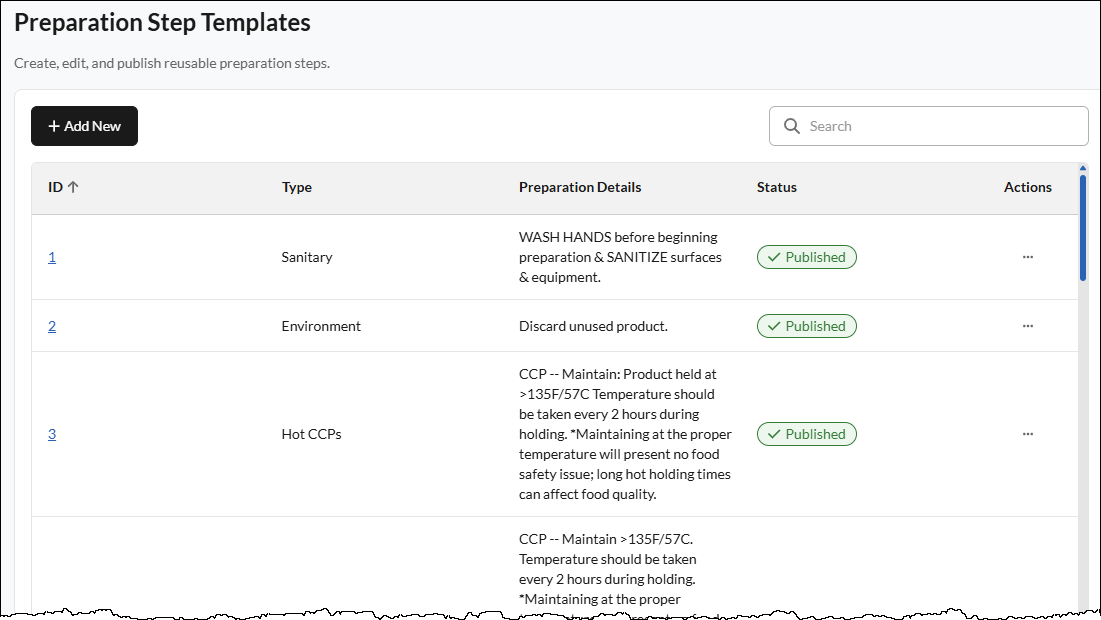1101x620 pixels.
Task: Open template ID 3 link
Action: click(52, 434)
